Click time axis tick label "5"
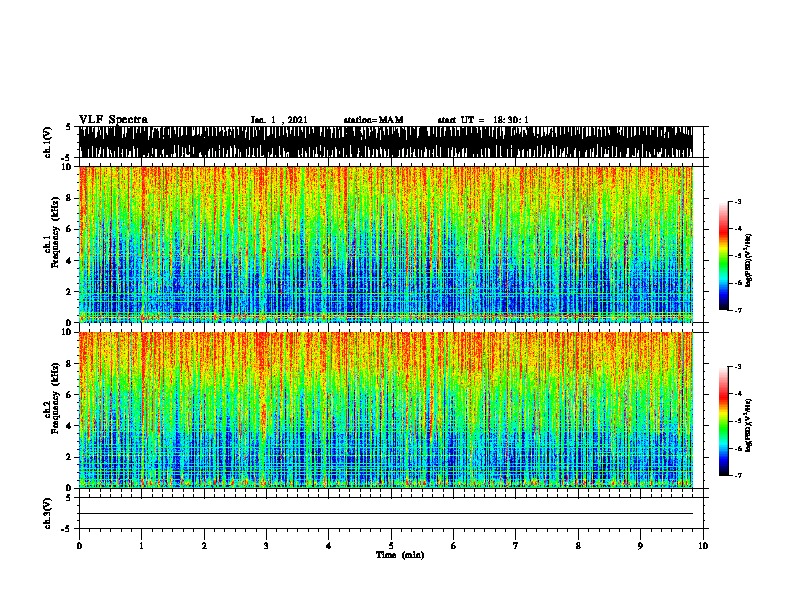Screen dimensions: 792x612 [x=391, y=546]
